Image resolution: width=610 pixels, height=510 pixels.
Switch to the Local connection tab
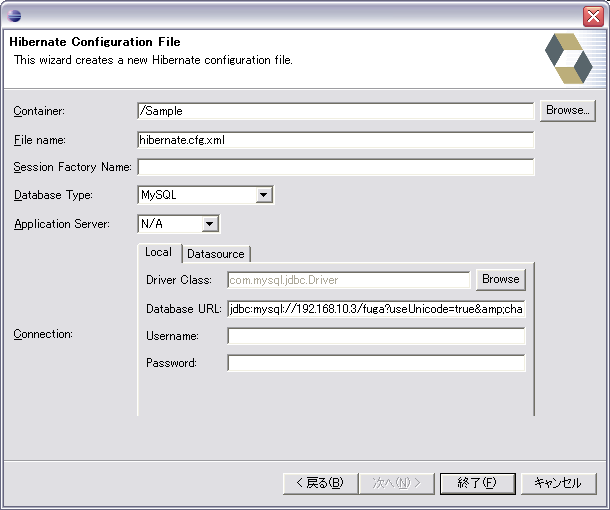click(158, 252)
